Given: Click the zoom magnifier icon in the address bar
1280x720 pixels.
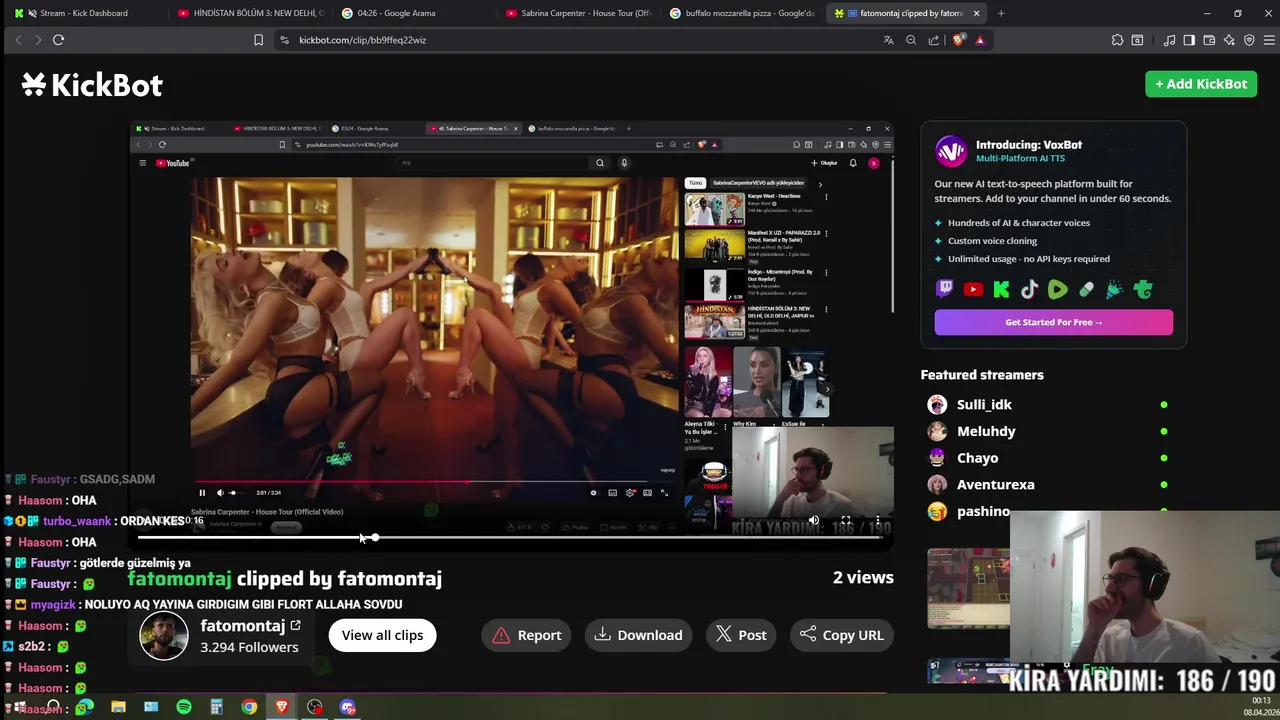Looking at the screenshot, I should [x=911, y=40].
